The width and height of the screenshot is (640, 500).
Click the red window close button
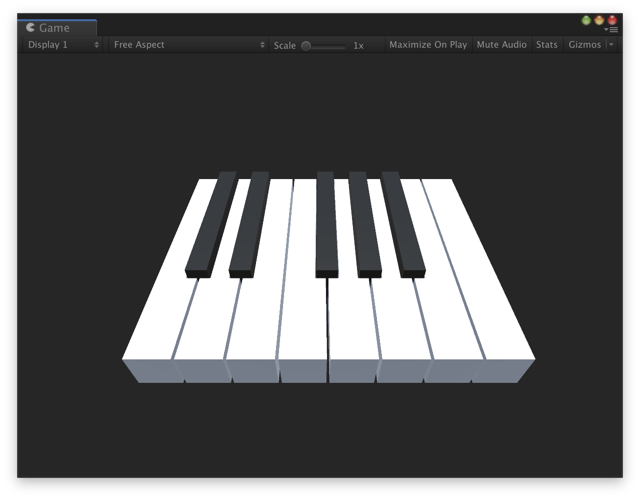point(612,20)
